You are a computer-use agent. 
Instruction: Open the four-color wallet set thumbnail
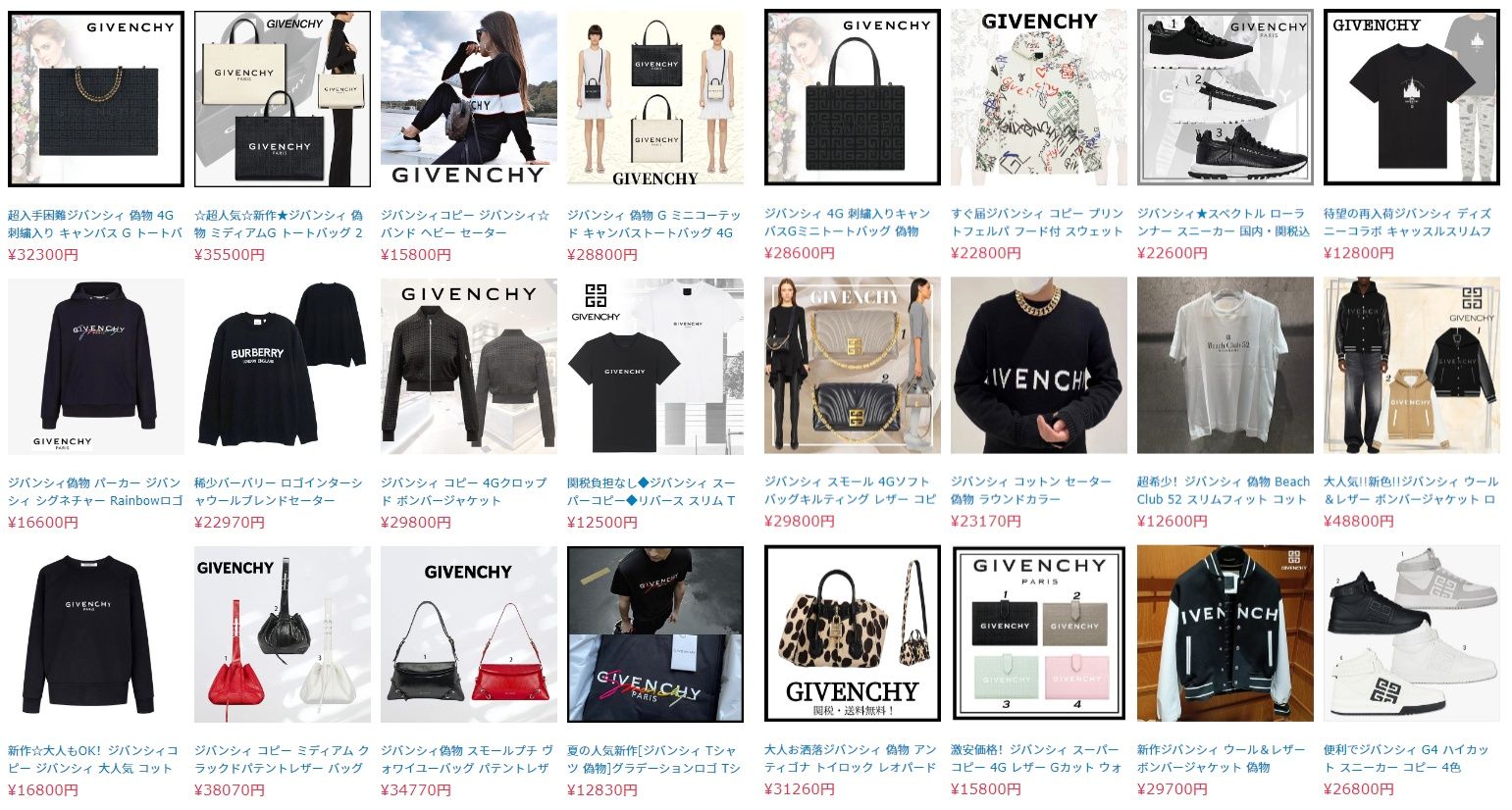(1039, 634)
